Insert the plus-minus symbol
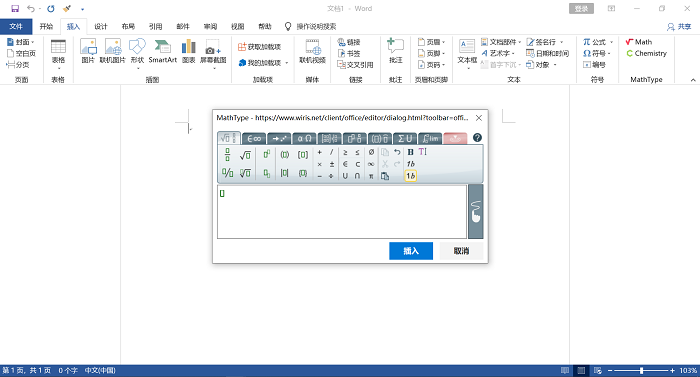Image resolution: width=700 pixels, height=377 pixels. [x=332, y=164]
